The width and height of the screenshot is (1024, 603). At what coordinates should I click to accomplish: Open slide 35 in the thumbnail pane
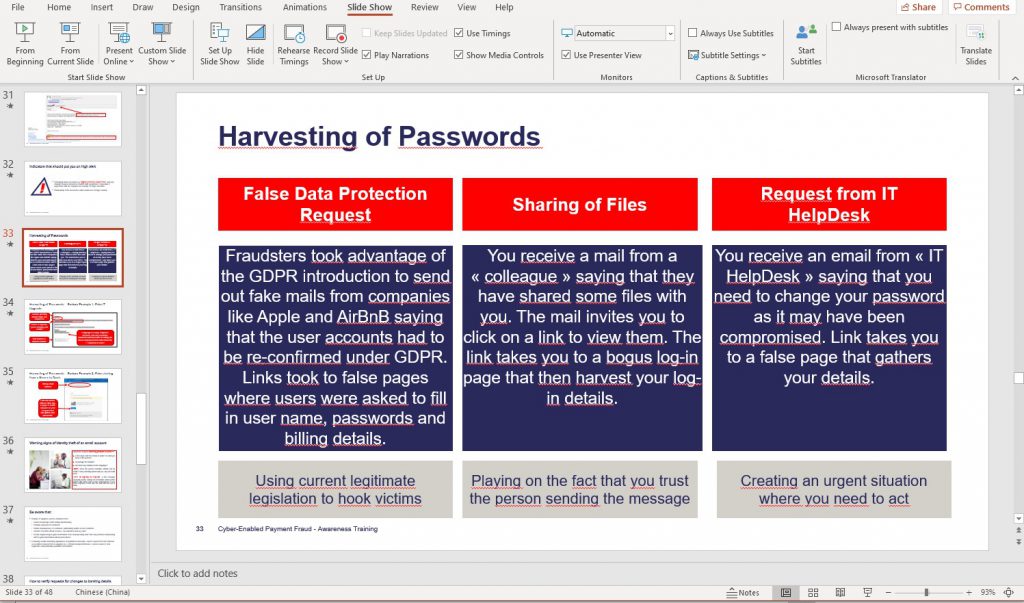pyautogui.click(x=72, y=396)
